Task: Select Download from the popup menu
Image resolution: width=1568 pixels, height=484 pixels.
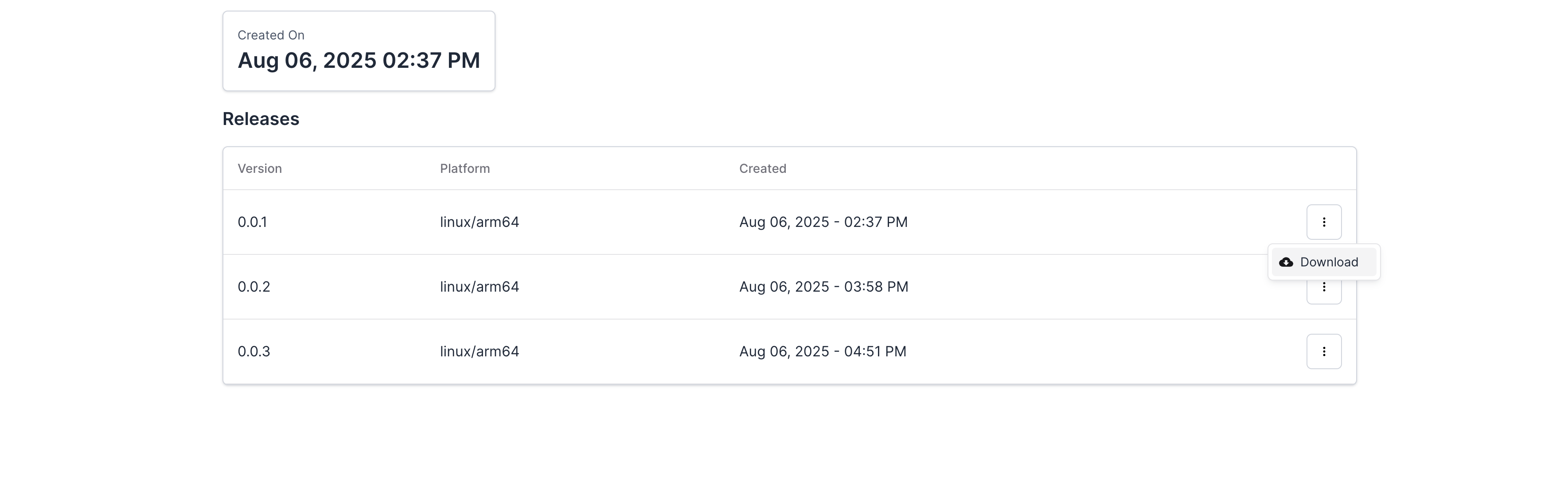Action: click(1324, 262)
